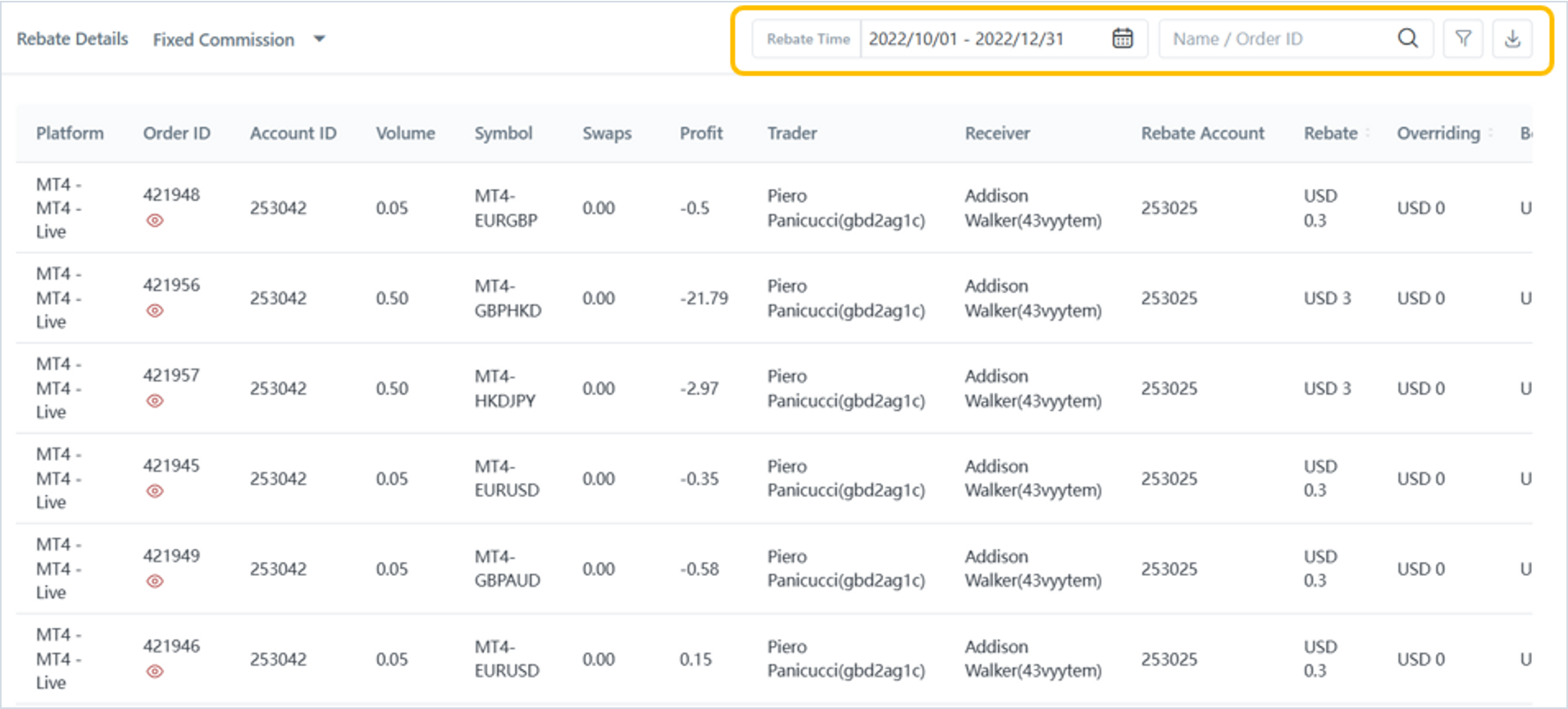Sort by Overriding column arrows

pos(1490,133)
